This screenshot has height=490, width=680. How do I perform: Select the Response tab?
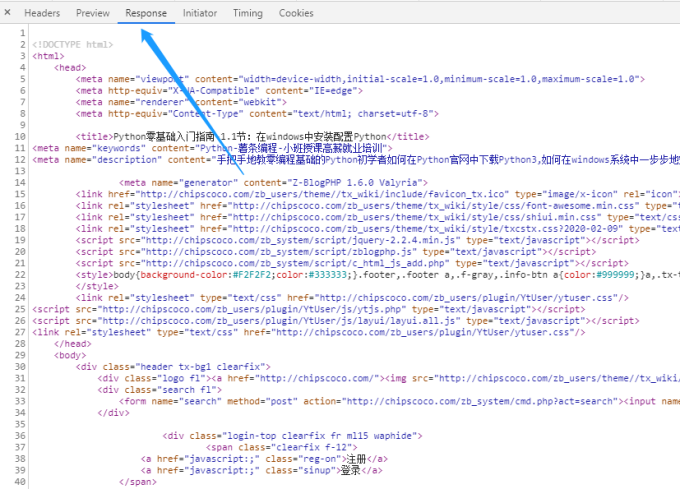point(146,13)
